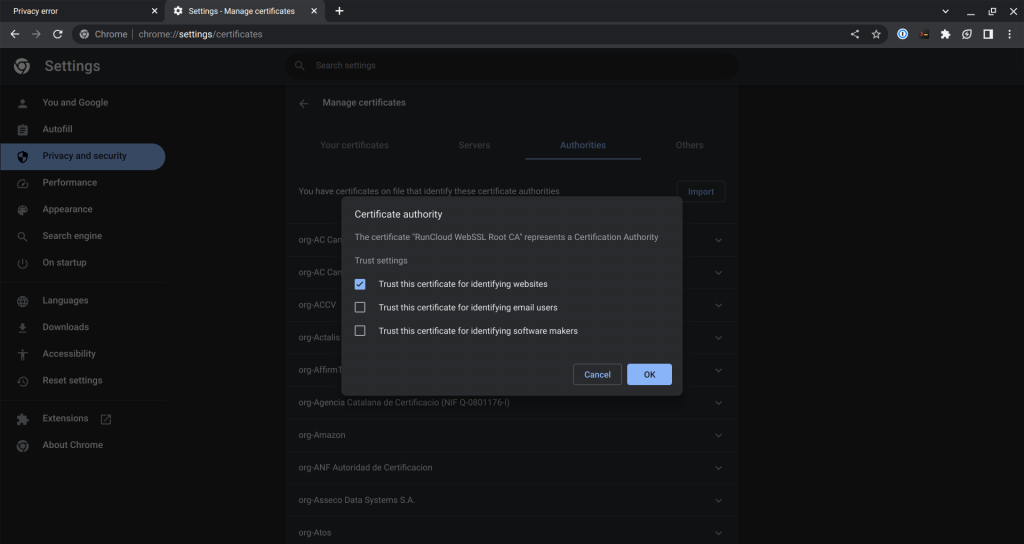Expand org-ANF Autoridad de Certificacion entry
Viewport: 1024px width, 544px height.
(718, 468)
